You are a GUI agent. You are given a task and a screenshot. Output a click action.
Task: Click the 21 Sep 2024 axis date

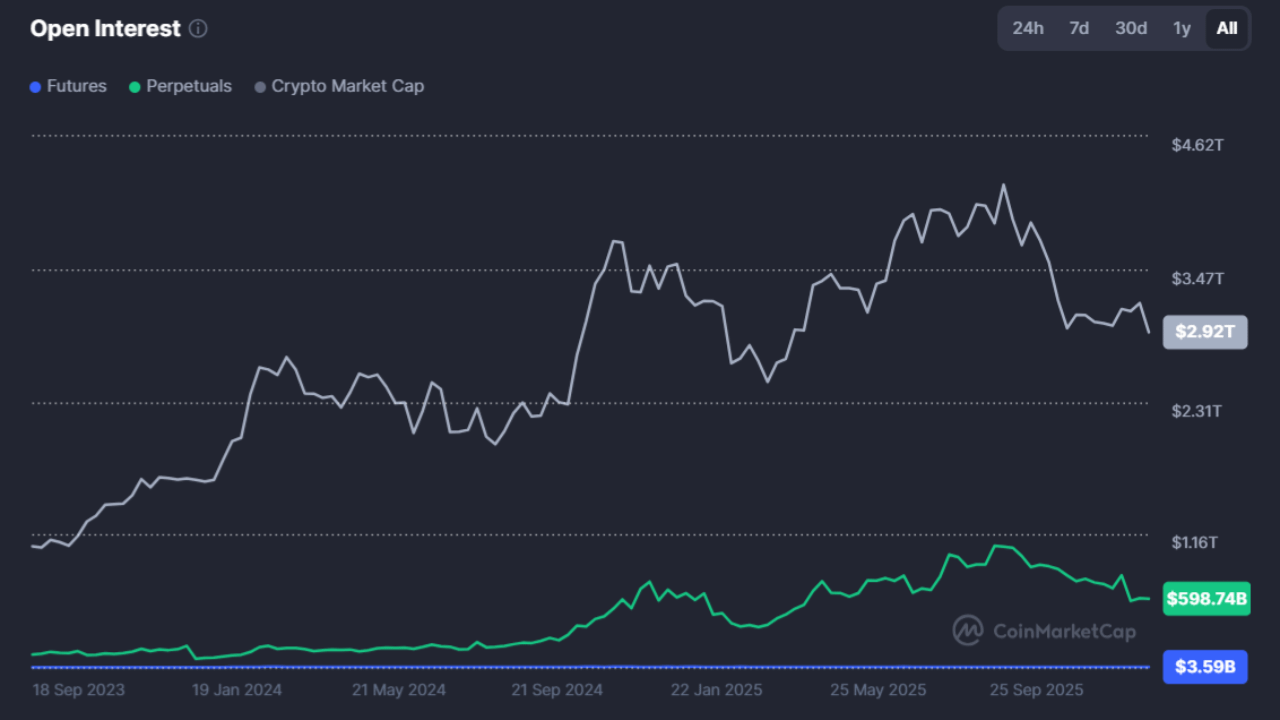point(556,690)
